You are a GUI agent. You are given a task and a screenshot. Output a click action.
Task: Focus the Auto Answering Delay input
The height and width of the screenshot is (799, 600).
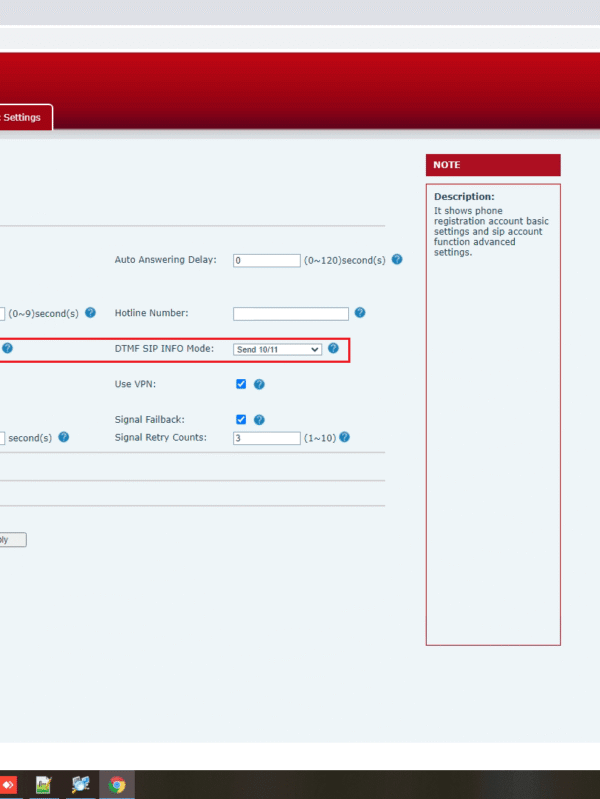(267, 260)
